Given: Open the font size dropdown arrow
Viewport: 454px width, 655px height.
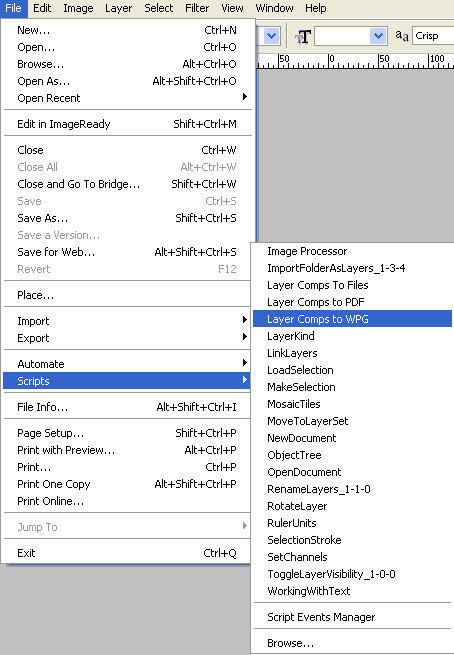Looking at the screenshot, I should click(x=378, y=36).
